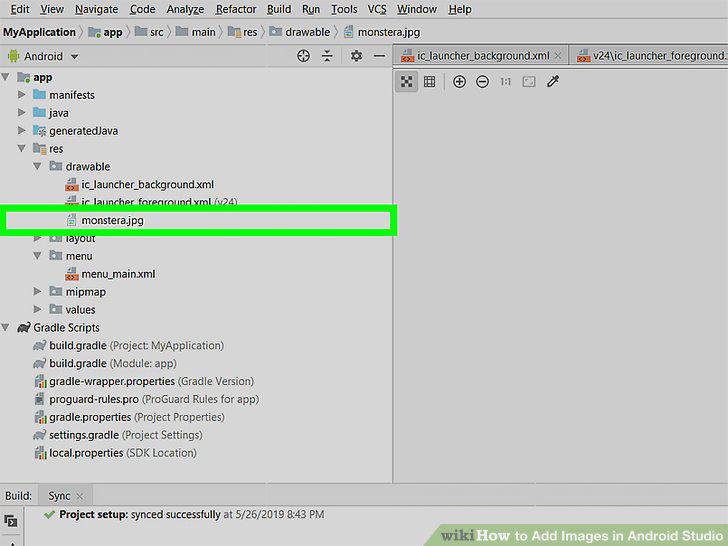Click the build output toggle view icon

coord(10,520)
